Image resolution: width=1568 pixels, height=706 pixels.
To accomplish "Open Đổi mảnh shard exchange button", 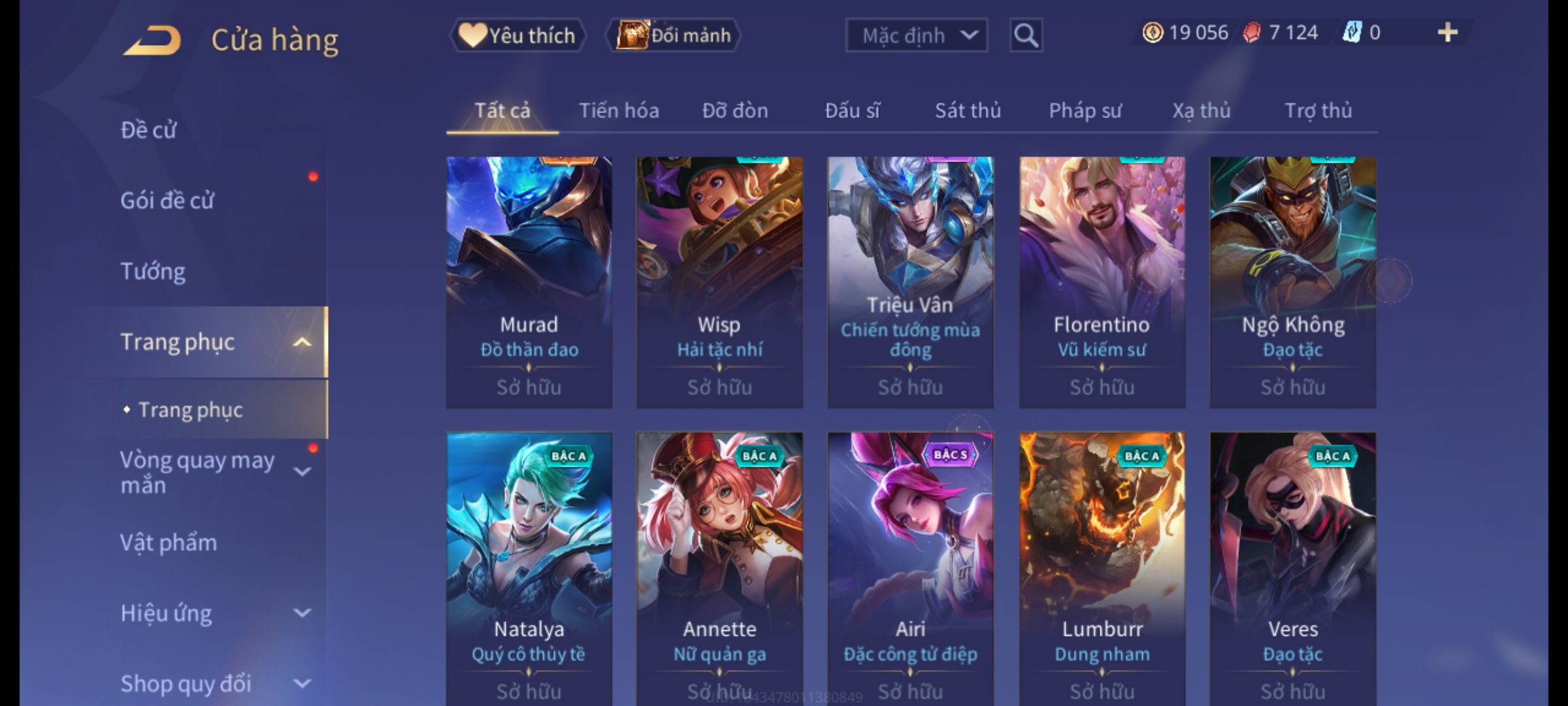I will pos(674,35).
